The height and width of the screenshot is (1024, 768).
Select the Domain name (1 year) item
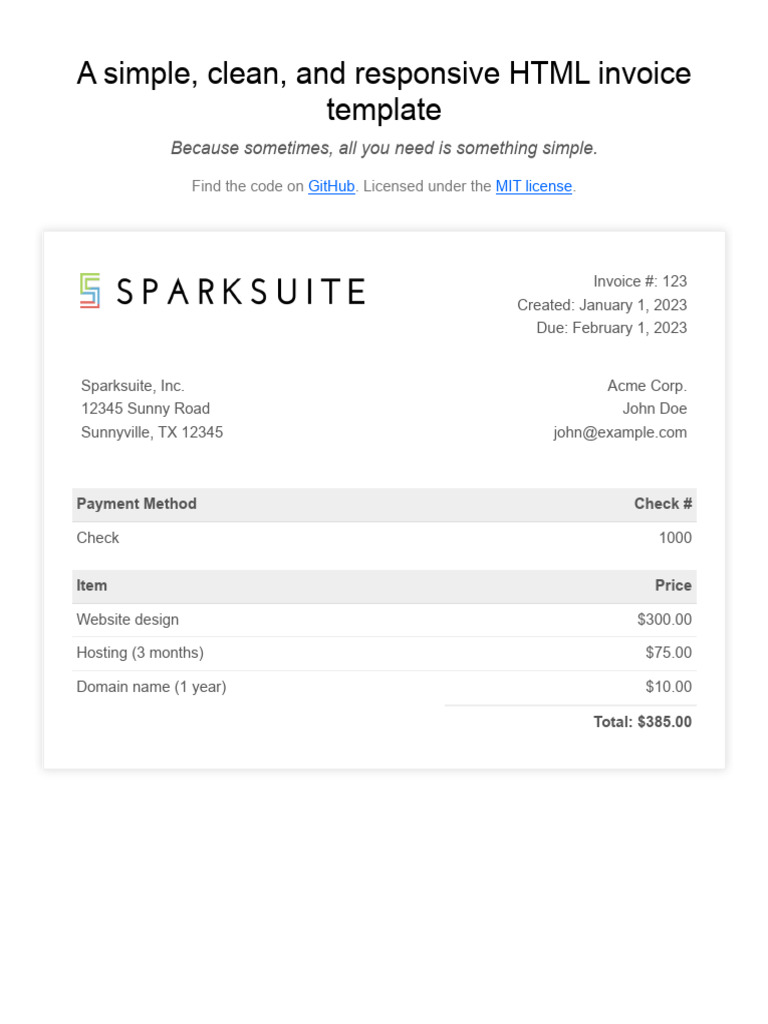[x=152, y=687]
